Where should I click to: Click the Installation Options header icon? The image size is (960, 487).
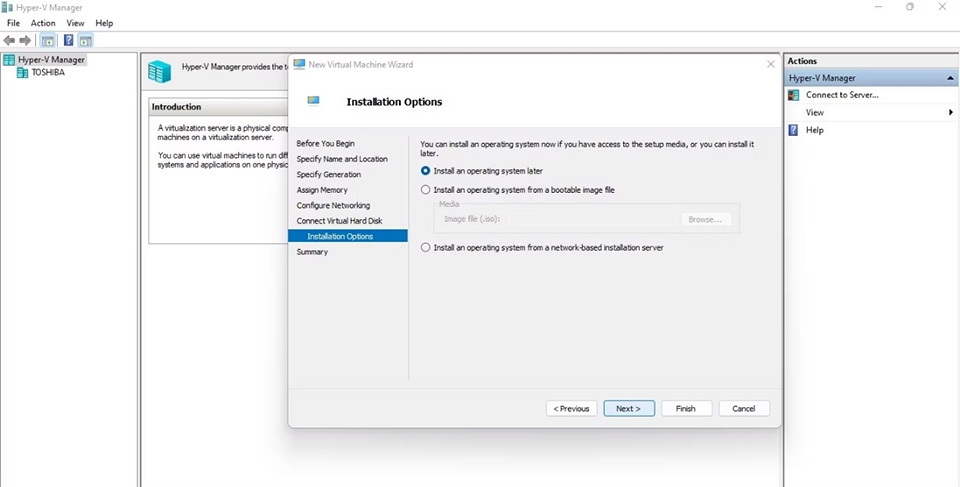313,100
